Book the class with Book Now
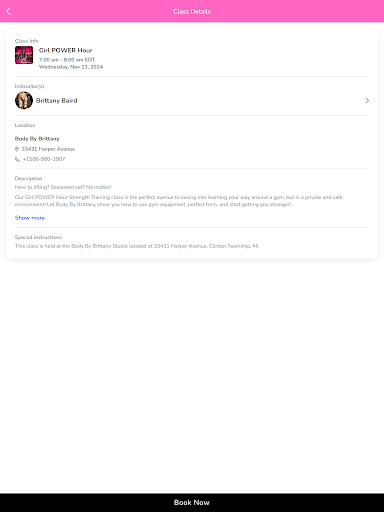This screenshot has height=512, width=384. [x=192, y=503]
